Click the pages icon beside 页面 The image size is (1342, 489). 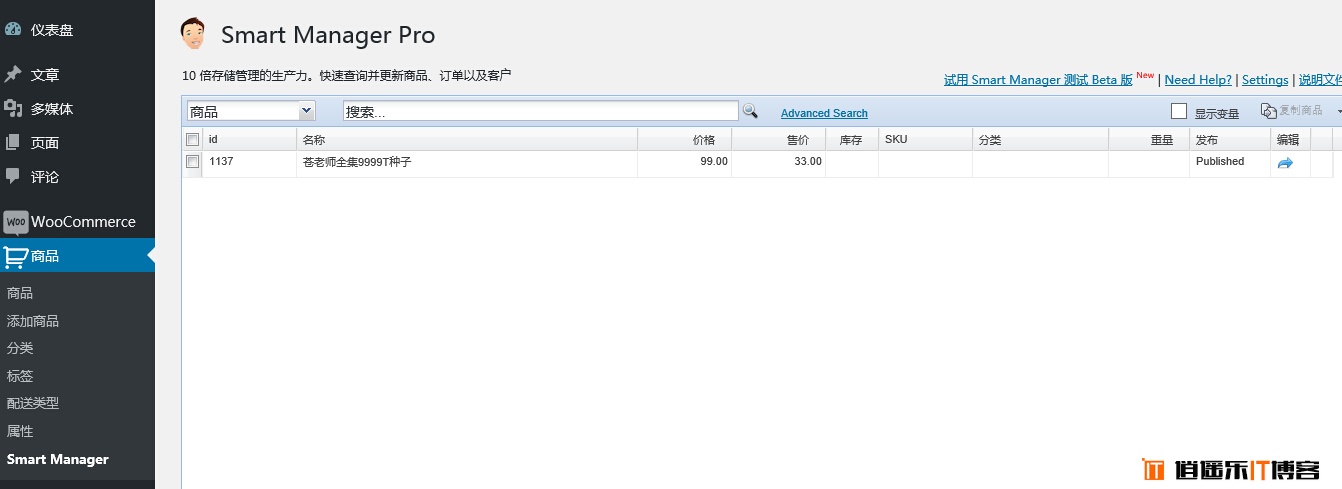(x=13, y=143)
